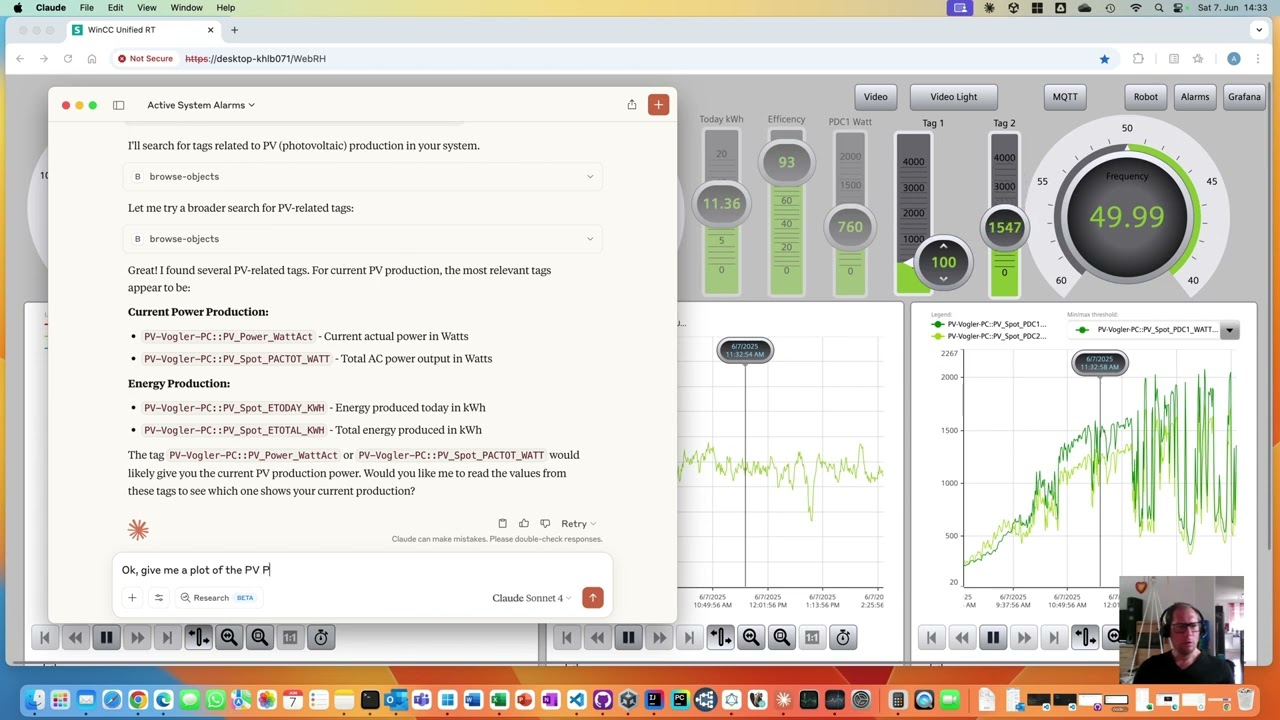
Task: Zoom out on the left trend chart
Action: pos(260,637)
